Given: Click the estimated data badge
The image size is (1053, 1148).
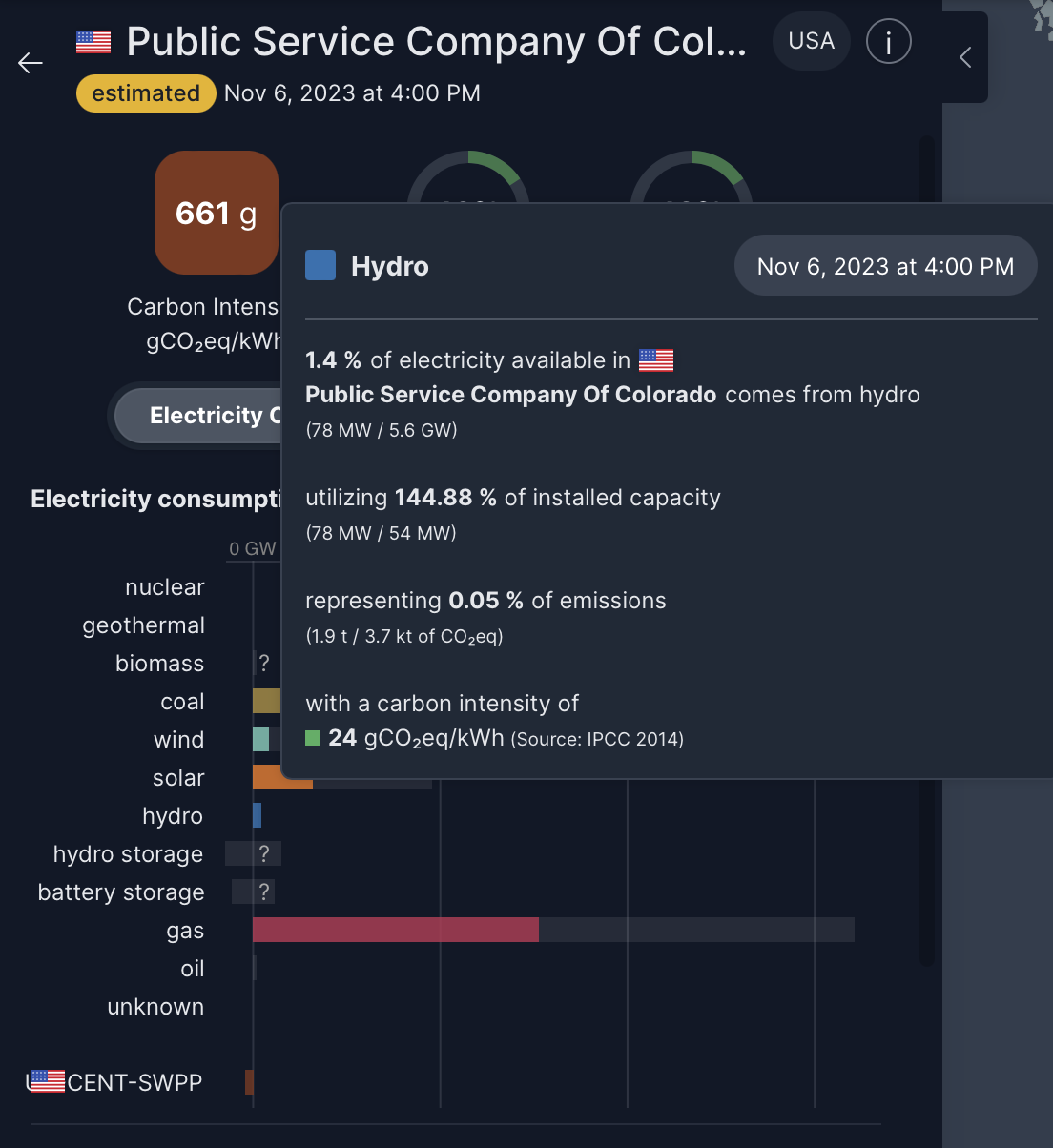Looking at the screenshot, I should (x=146, y=93).
